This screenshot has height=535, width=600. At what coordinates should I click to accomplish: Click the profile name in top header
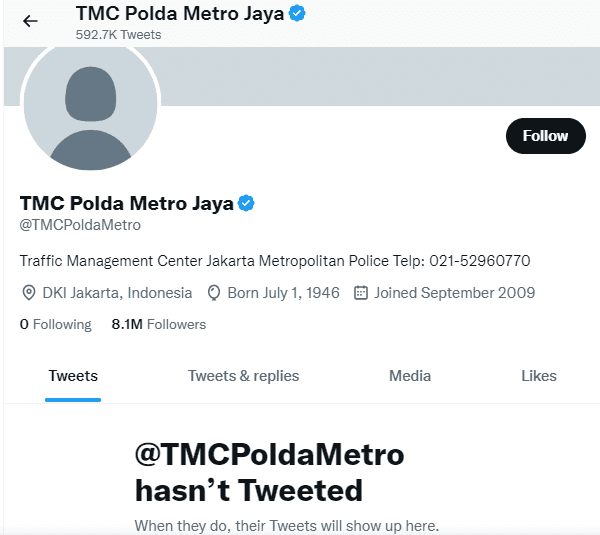(180, 14)
